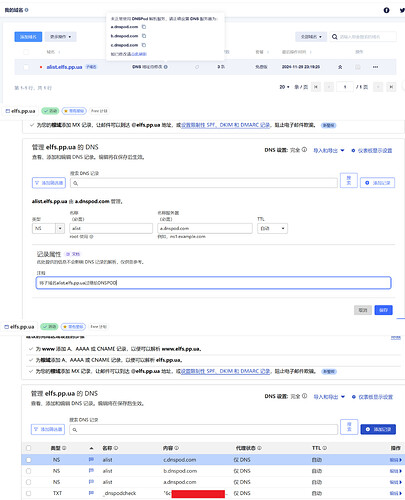Click the add-record button in the upper DNS panel
This screenshot has width=405, height=500.
point(377,183)
